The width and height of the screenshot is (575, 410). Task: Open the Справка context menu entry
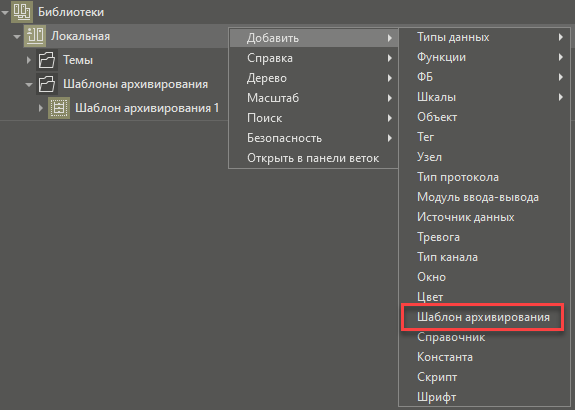pyautogui.click(x=314, y=58)
